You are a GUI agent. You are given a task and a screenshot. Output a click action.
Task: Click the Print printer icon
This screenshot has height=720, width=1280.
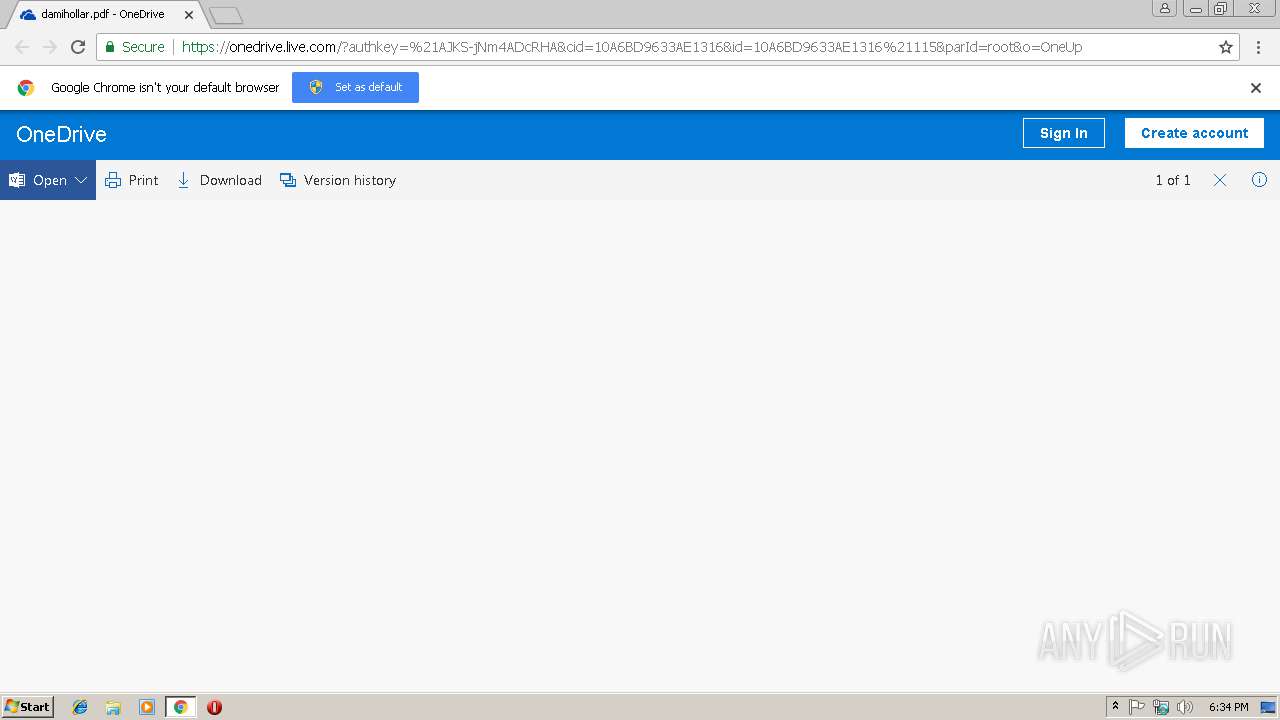pos(113,180)
